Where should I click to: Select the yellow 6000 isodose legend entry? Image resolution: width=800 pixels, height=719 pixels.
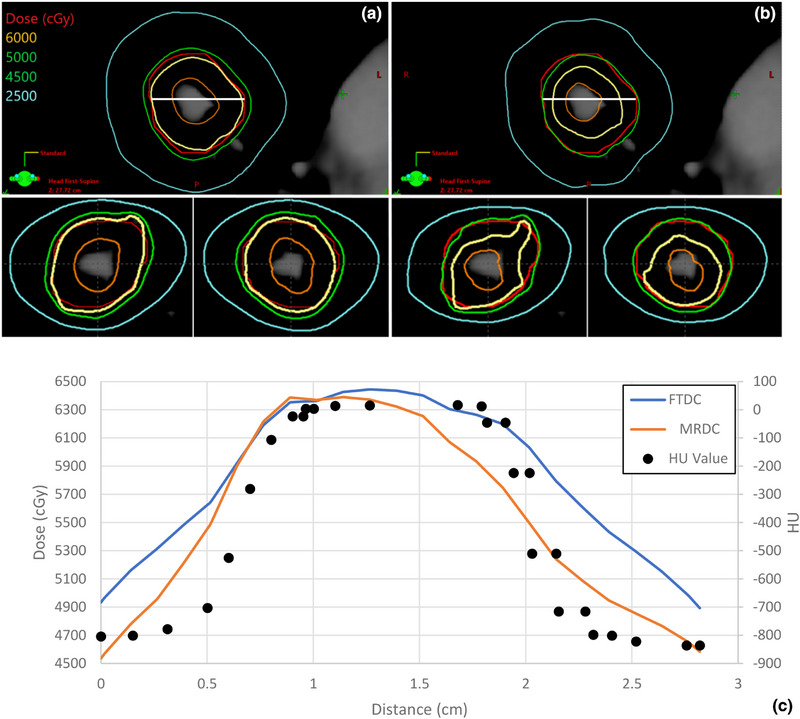pos(21,38)
